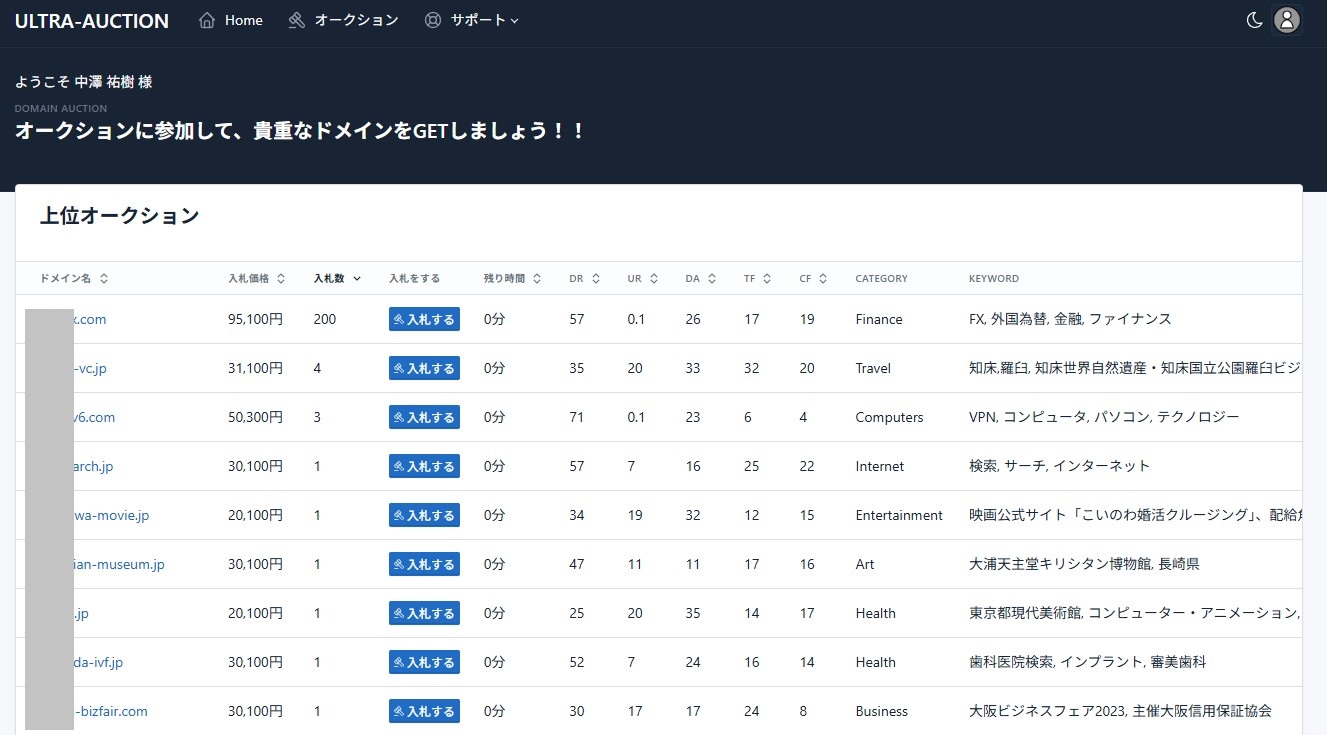Screen dimensions: 1327x735
Task: Click keywords 検索, サーチ, インターネット
Action: click(x=1060, y=466)
